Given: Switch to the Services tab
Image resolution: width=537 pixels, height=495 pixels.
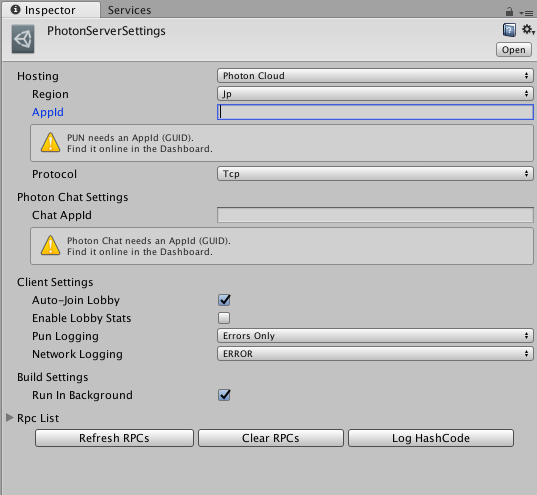Looking at the screenshot, I should (129, 10).
